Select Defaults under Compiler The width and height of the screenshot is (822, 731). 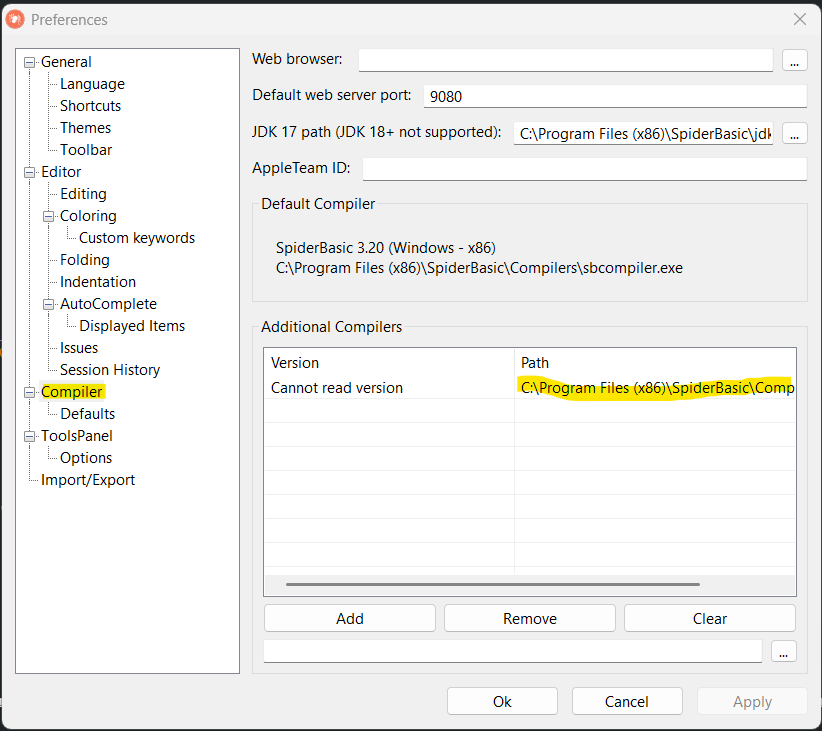click(87, 414)
